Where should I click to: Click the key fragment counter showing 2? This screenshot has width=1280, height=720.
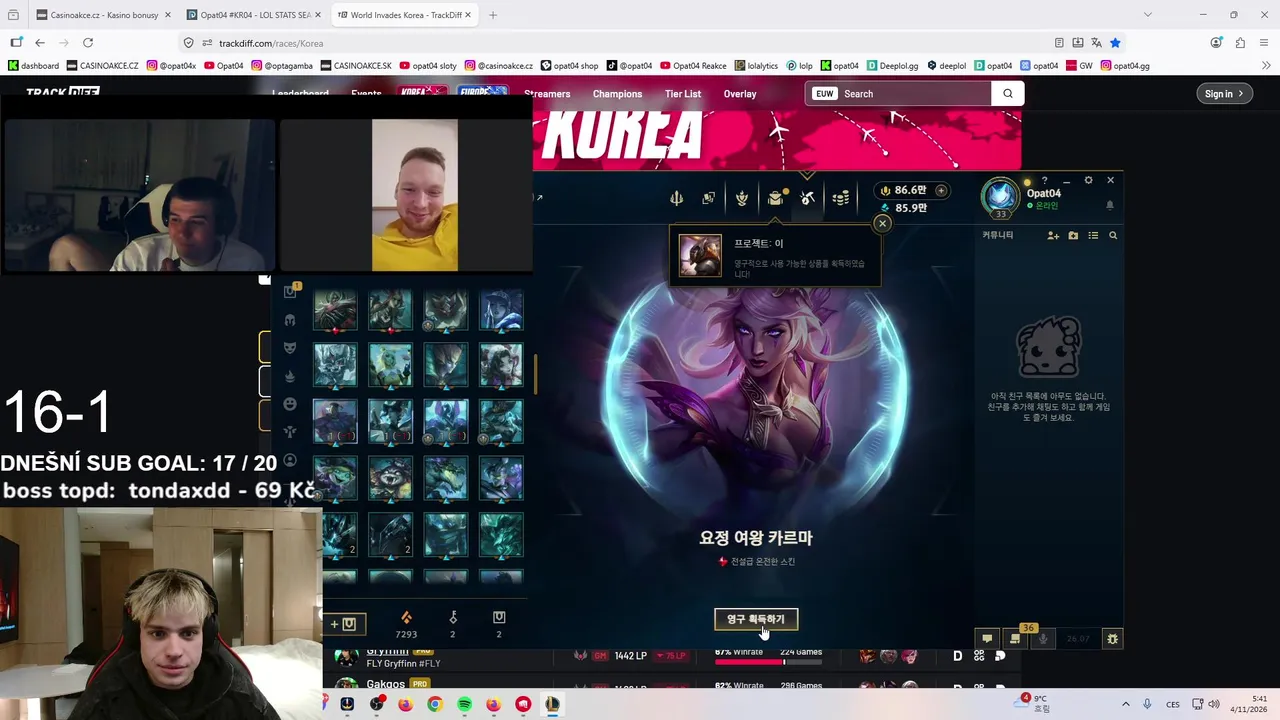tap(453, 625)
